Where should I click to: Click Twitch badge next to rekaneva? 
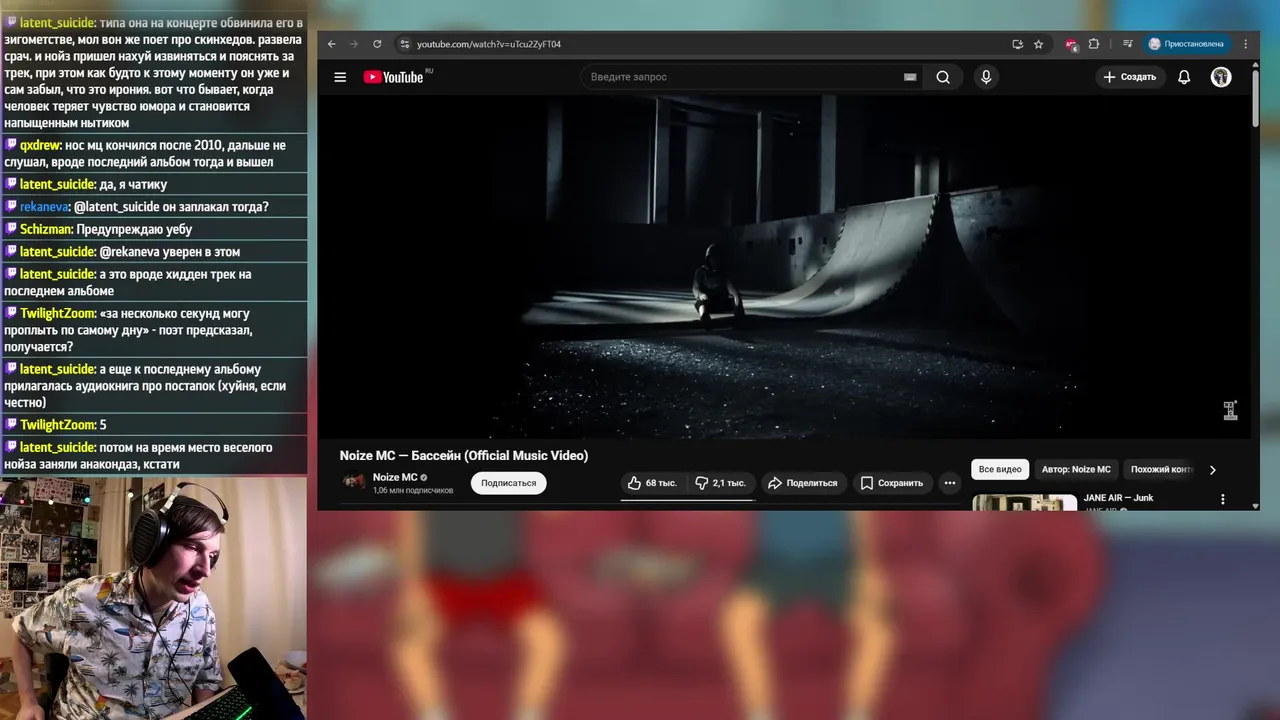[x=11, y=207]
